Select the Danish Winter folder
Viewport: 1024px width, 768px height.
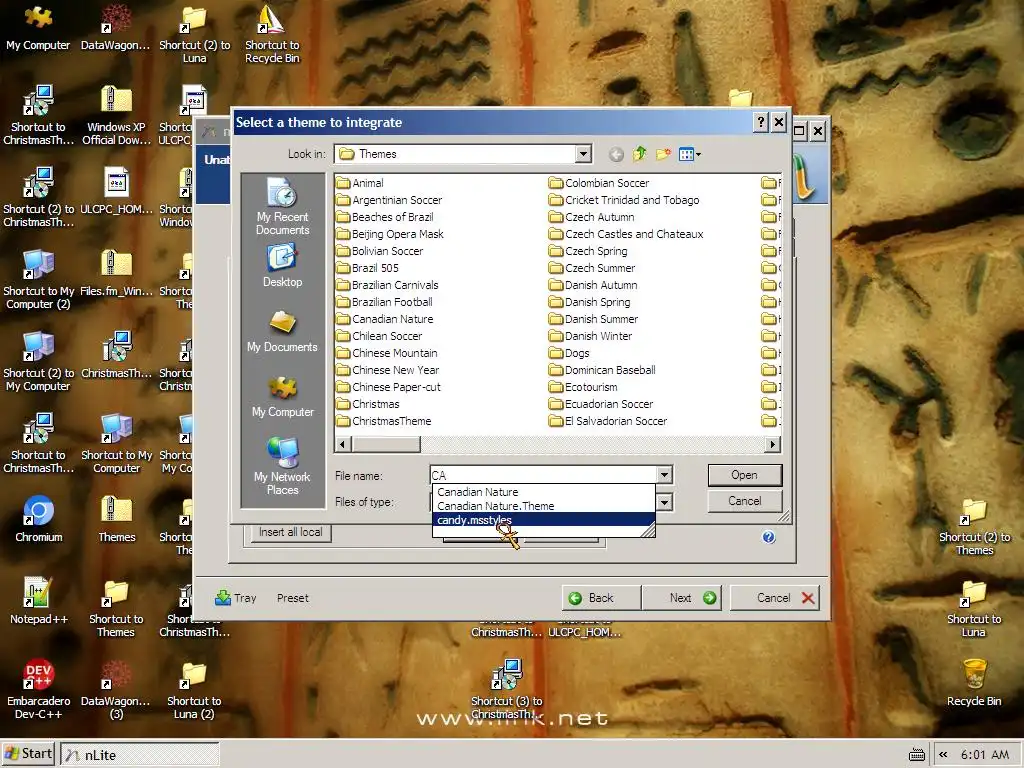(591, 336)
